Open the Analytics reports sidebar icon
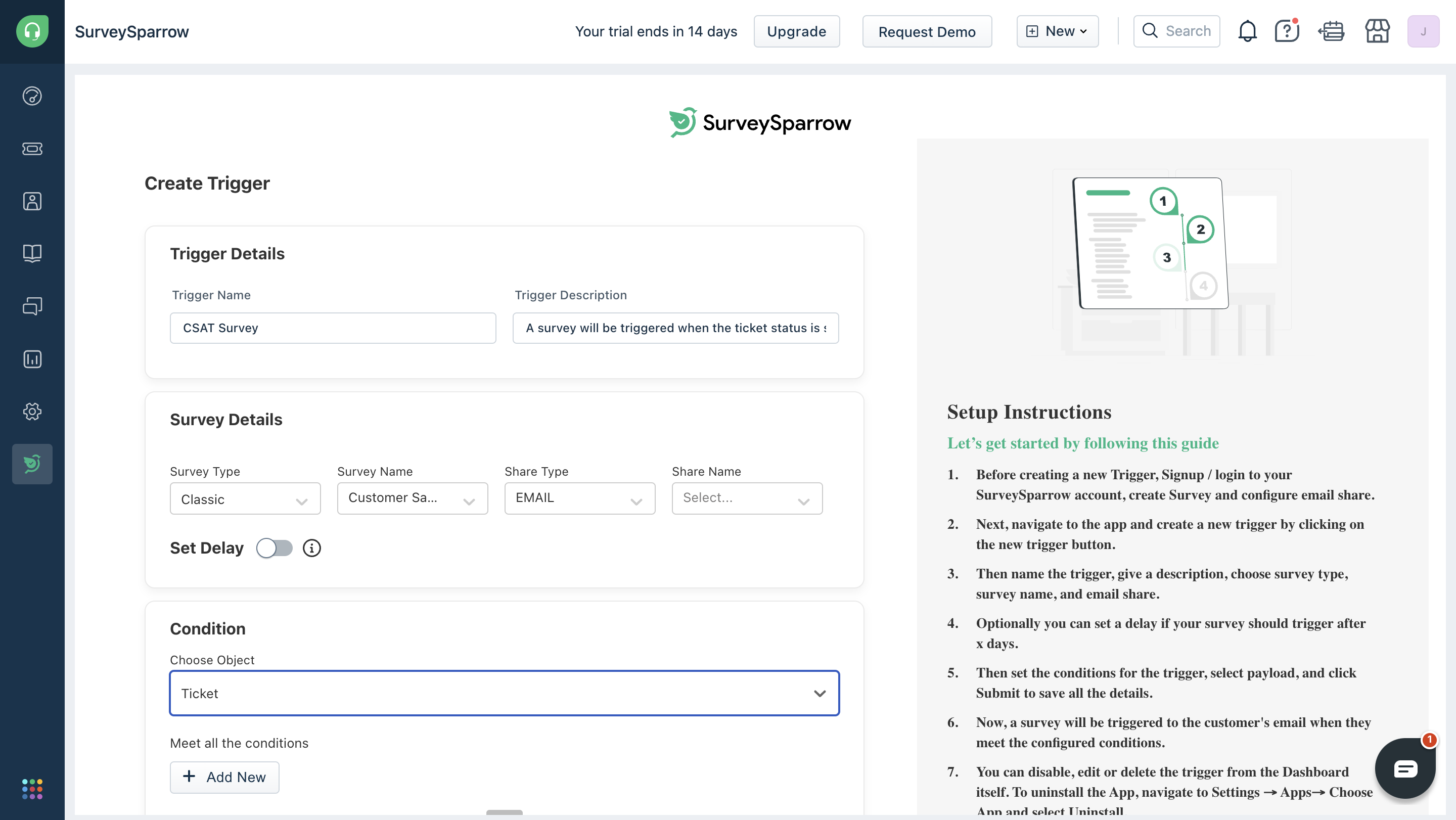The width and height of the screenshot is (1456, 820). tap(32, 359)
